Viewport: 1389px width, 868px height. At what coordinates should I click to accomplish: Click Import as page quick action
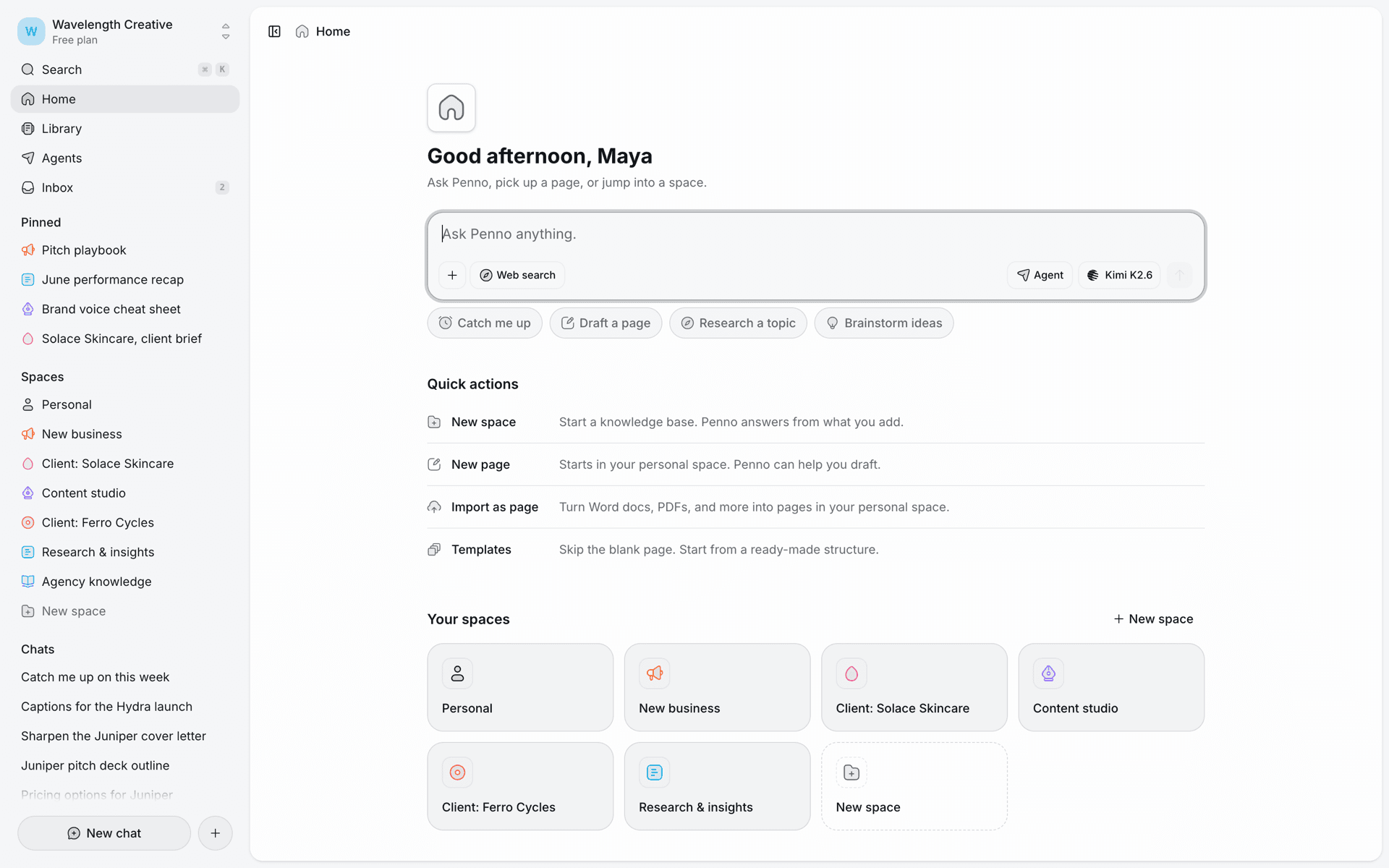pos(815,507)
